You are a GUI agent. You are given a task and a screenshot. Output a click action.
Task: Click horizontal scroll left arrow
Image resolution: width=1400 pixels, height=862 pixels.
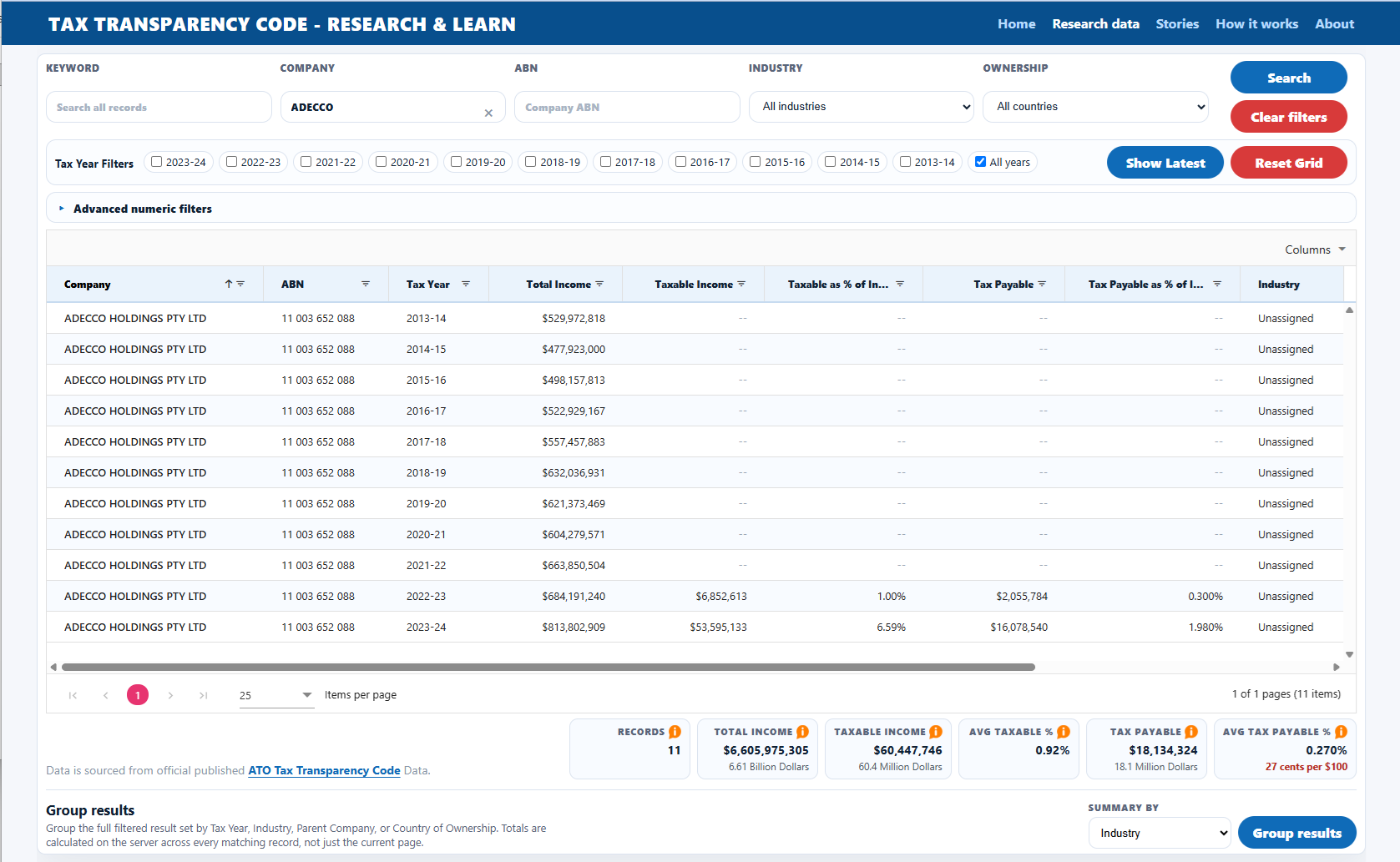53,667
